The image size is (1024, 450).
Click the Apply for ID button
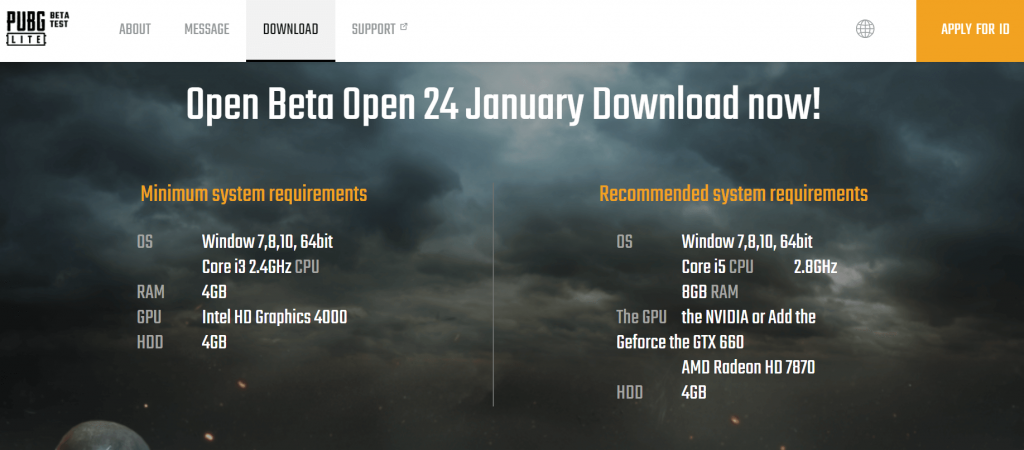(x=970, y=30)
